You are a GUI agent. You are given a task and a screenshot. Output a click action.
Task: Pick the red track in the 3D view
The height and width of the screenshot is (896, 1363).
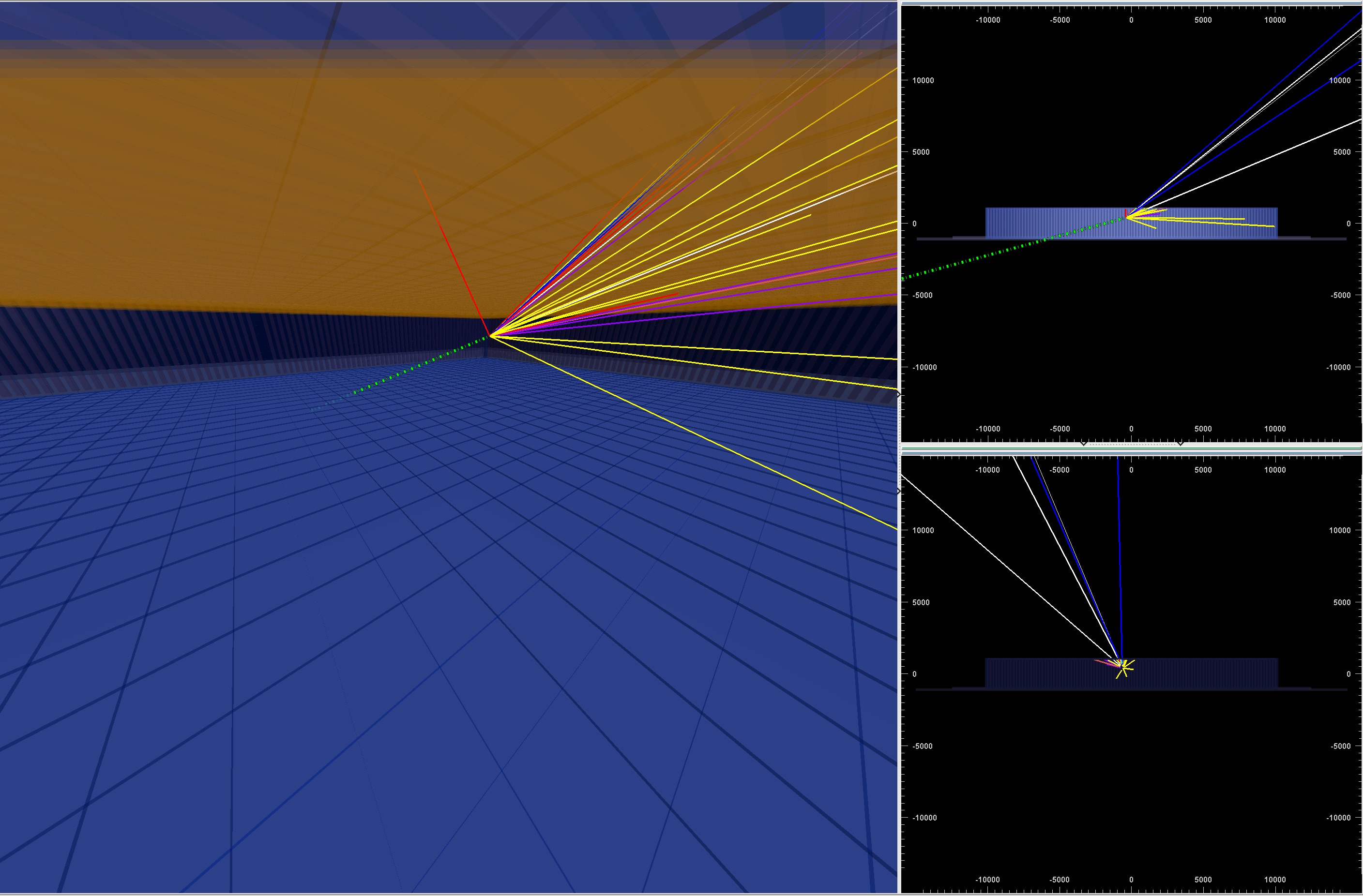click(453, 253)
